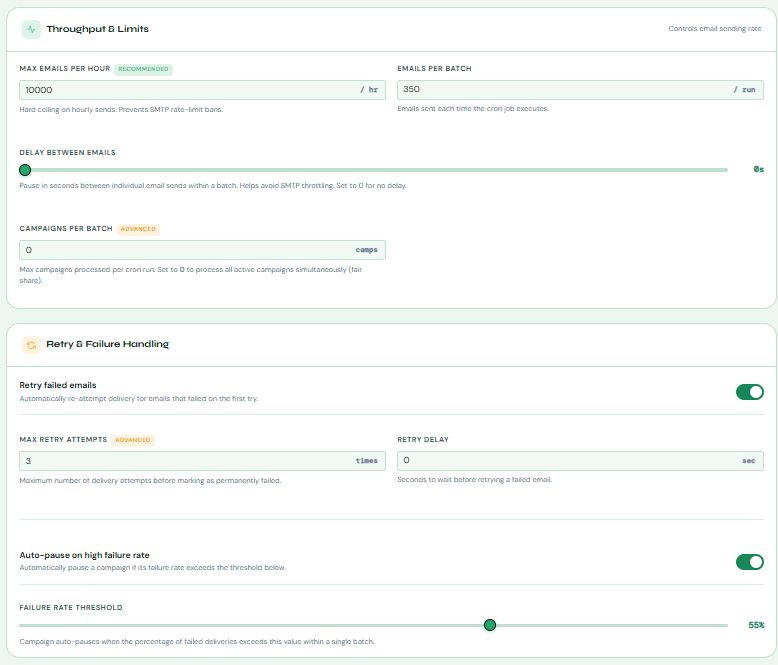Click the 'Retry failed emails' label
The height and width of the screenshot is (665, 778).
58,385
